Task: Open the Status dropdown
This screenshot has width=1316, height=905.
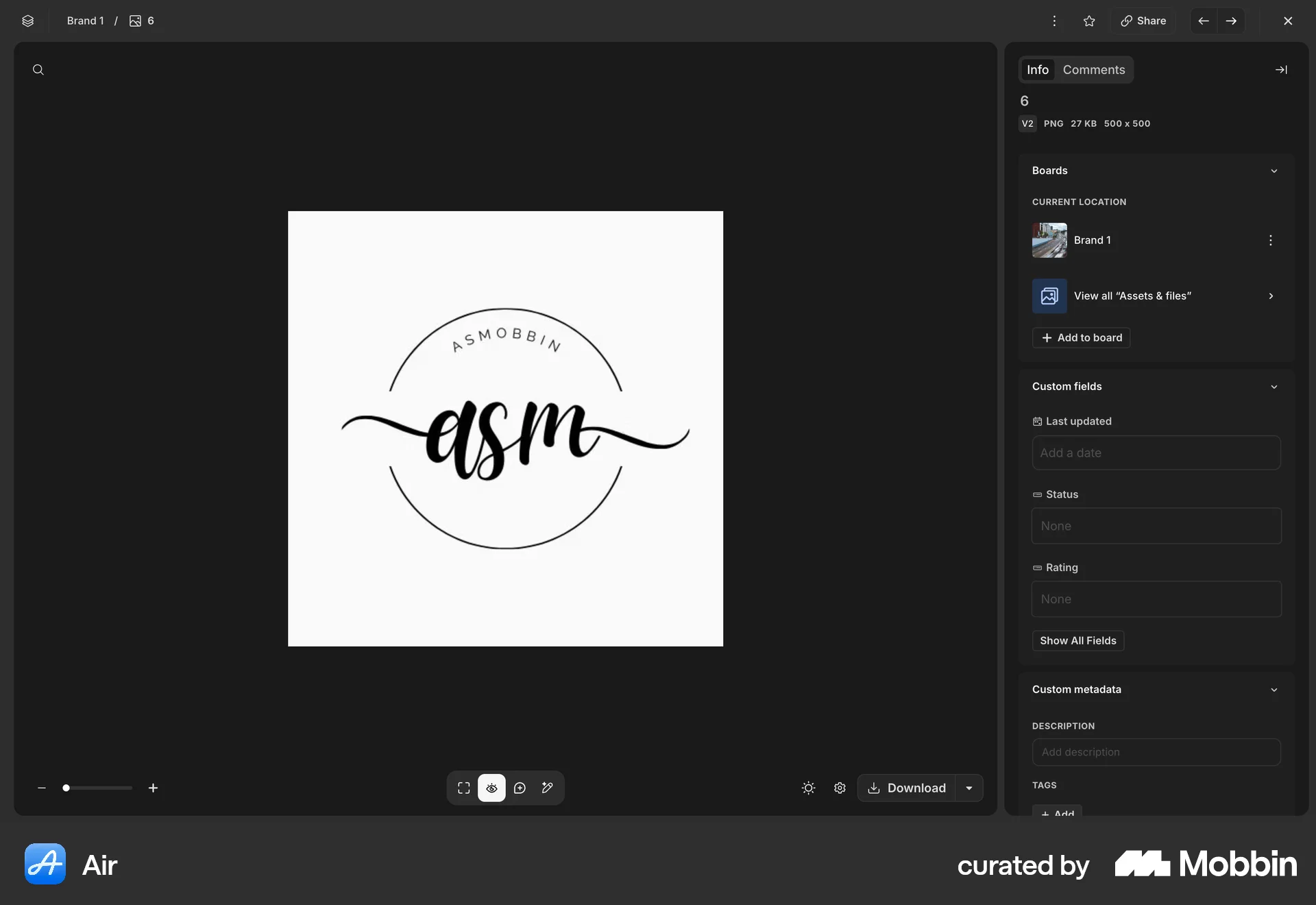Action: 1156,526
